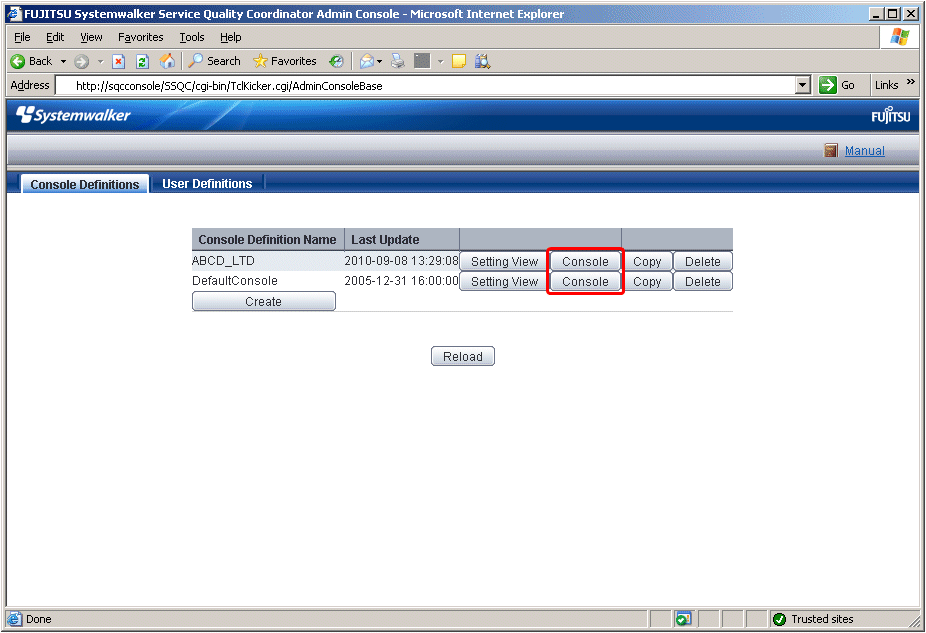Click the Links toolbar label

(886, 86)
